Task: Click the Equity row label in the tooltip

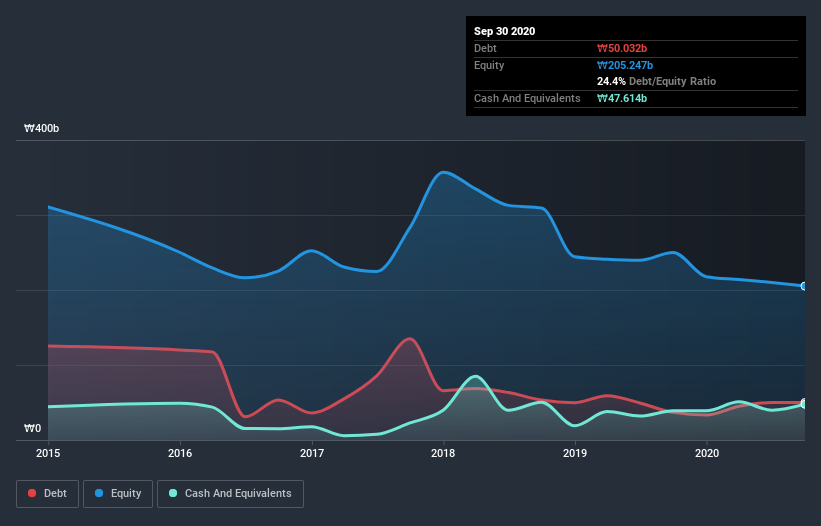Action: [x=489, y=65]
